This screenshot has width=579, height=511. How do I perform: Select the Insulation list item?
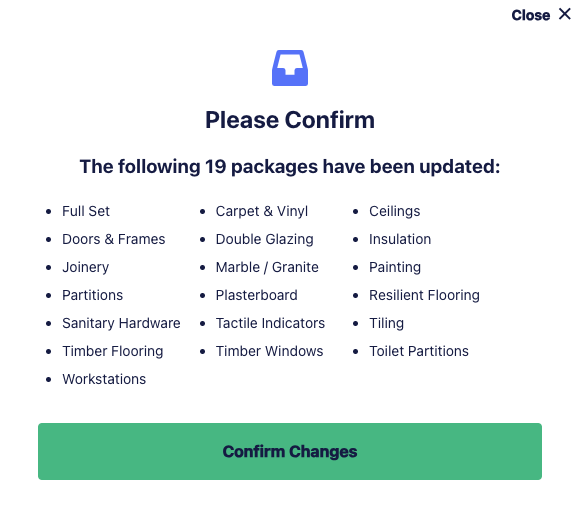(400, 239)
